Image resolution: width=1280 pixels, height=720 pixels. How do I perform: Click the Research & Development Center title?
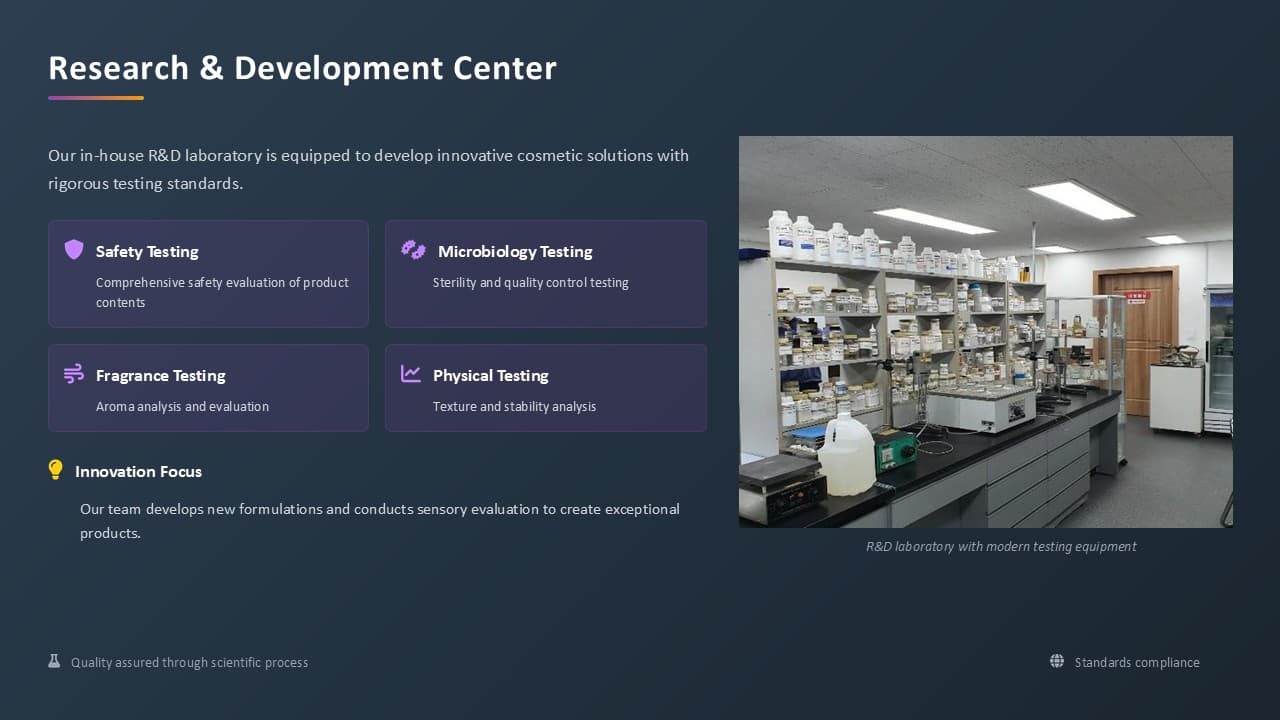coord(302,67)
